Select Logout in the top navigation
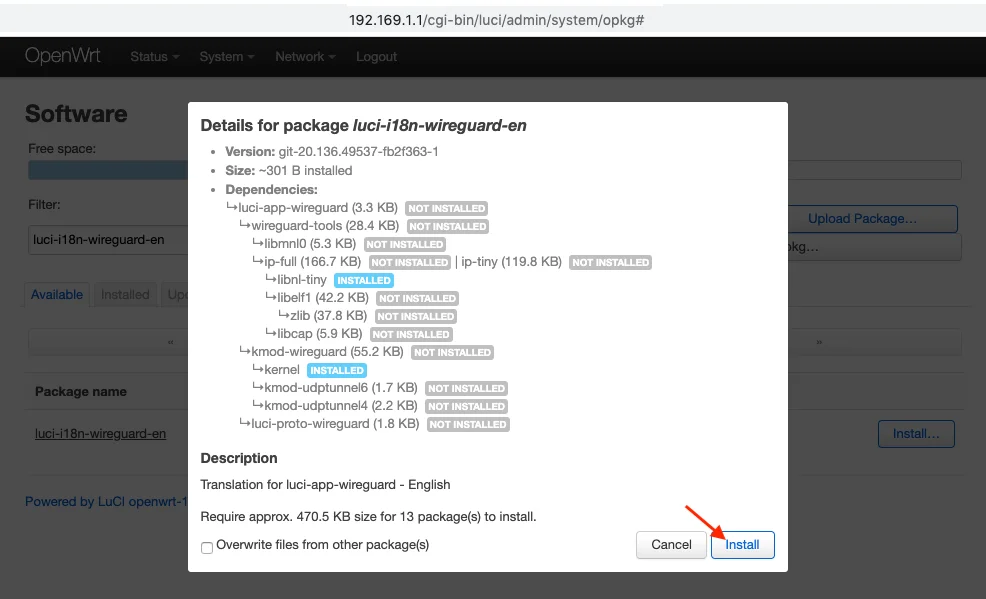The image size is (986, 599). tap(376, 57)
